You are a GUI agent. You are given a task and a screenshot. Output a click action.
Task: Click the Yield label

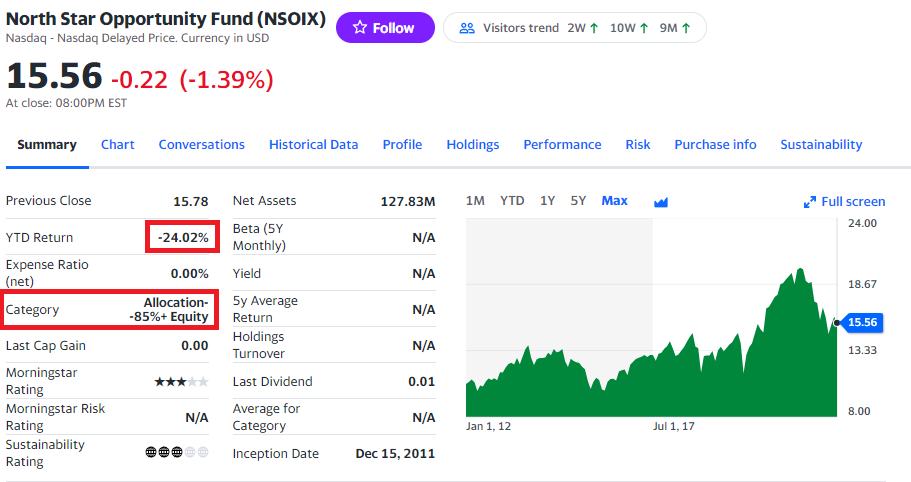[247, 274]
